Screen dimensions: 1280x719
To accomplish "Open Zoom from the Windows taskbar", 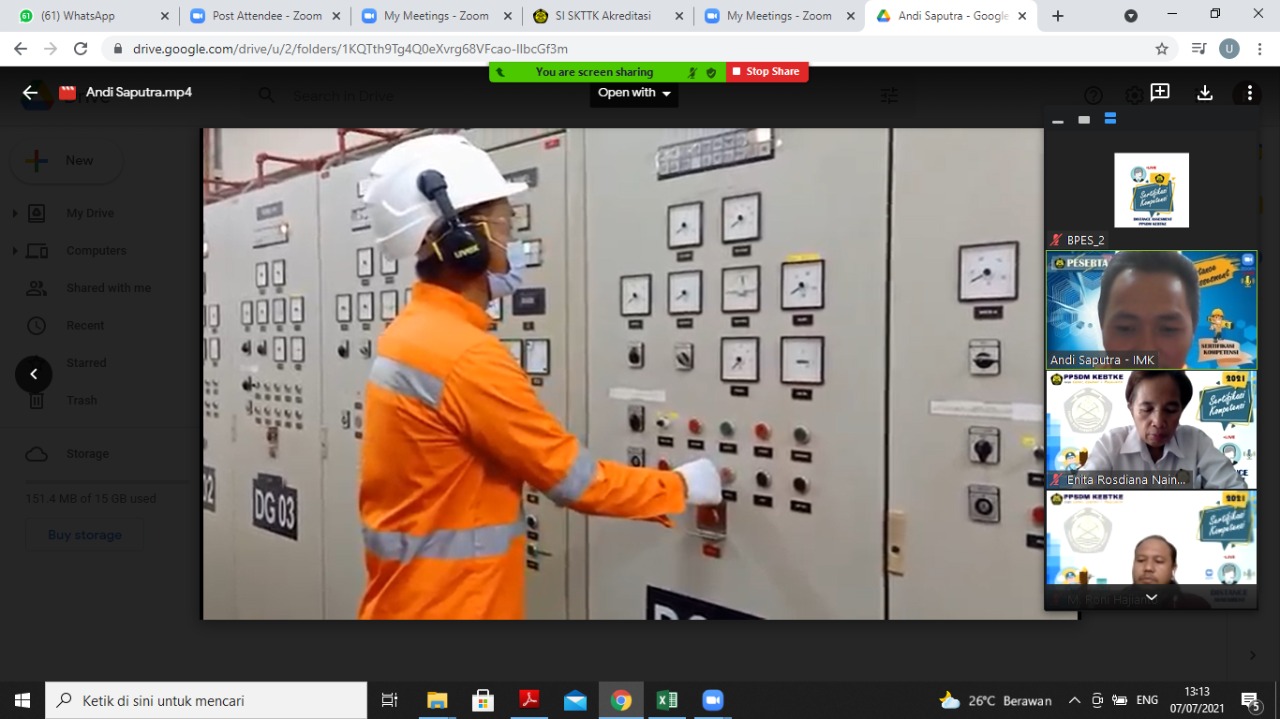I will (x=712, y=700).
